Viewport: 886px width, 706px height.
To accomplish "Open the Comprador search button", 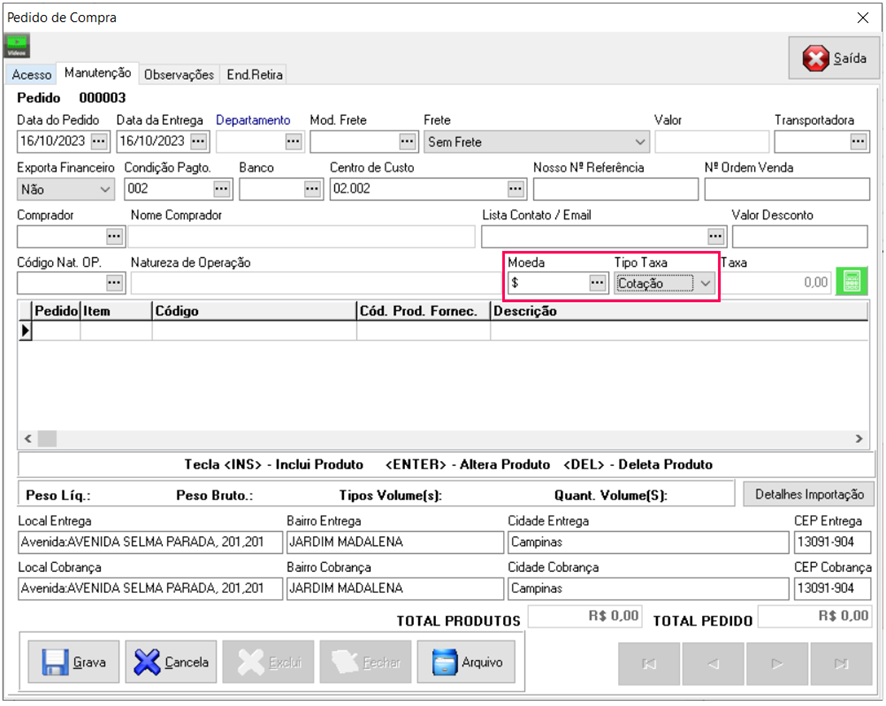I will pos(115,236).
